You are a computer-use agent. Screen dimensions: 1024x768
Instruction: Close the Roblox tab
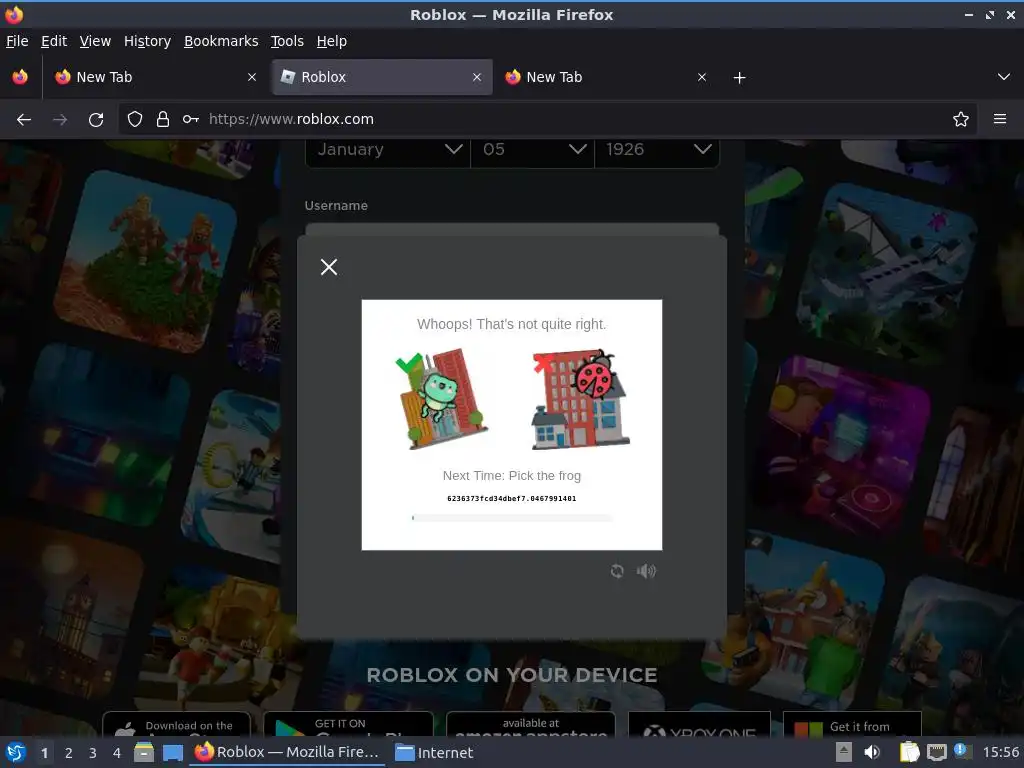(x=477, y=77)
